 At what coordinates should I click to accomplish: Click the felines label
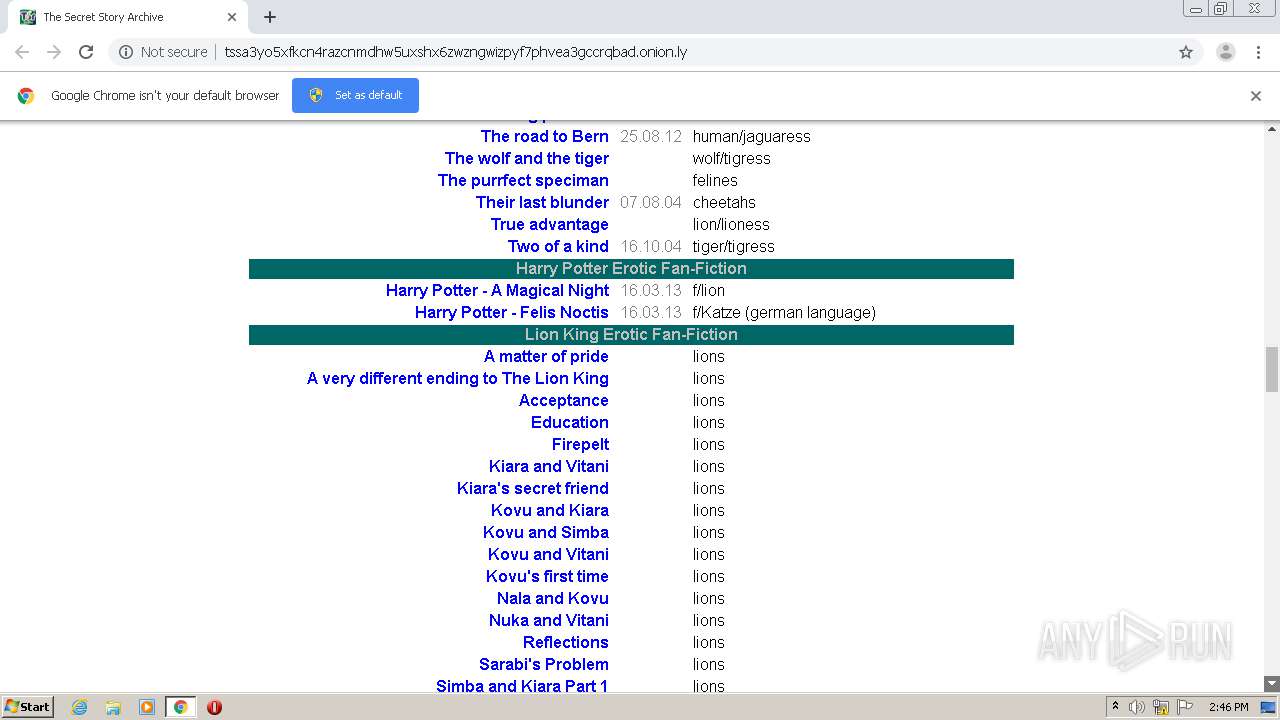[715, 180]
